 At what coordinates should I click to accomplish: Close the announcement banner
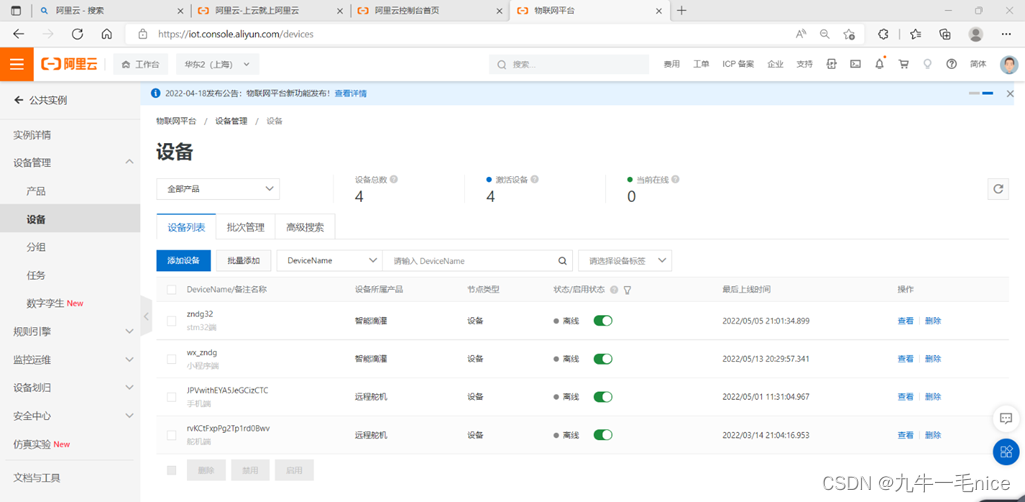click(1010, 93)
